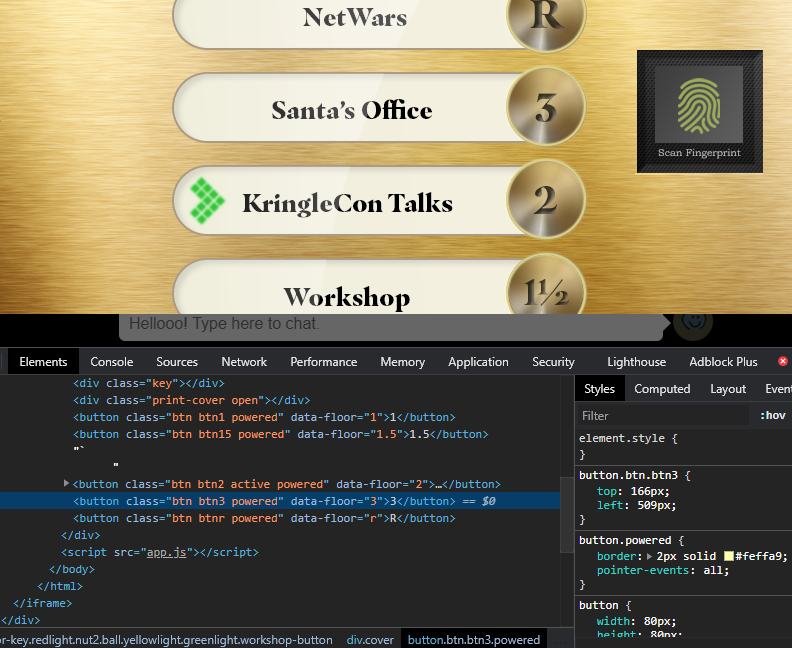
Task: Switch to the Elements tab
Action: 43,362
